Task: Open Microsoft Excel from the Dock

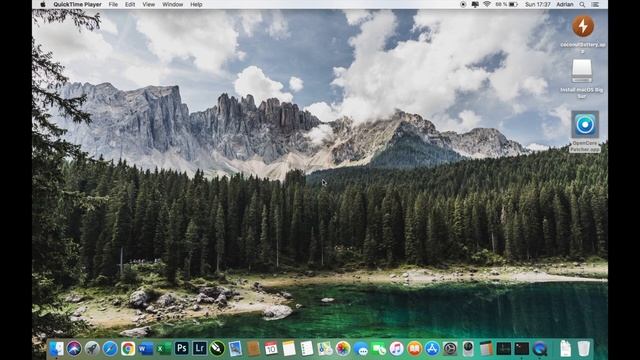Action: click(164, 349)
